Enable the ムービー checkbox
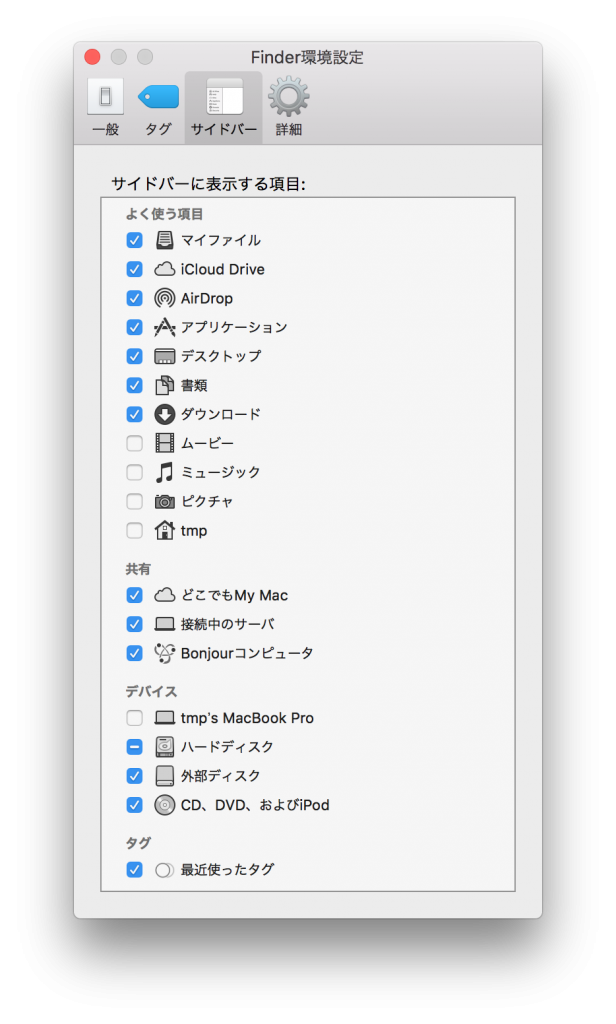The height and width of the screenshot is (1024, 616). (x=135, y=443)
